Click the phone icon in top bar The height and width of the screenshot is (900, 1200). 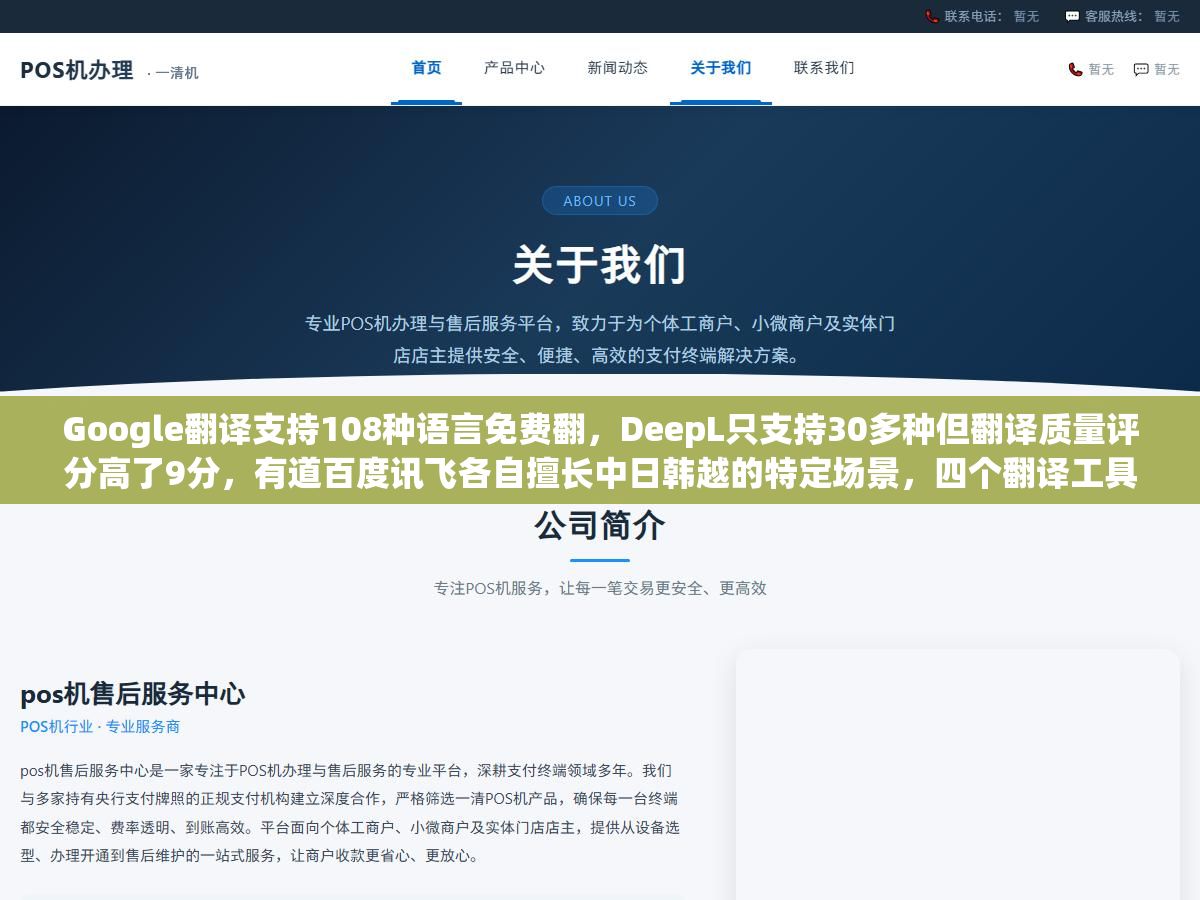(932, 16)
